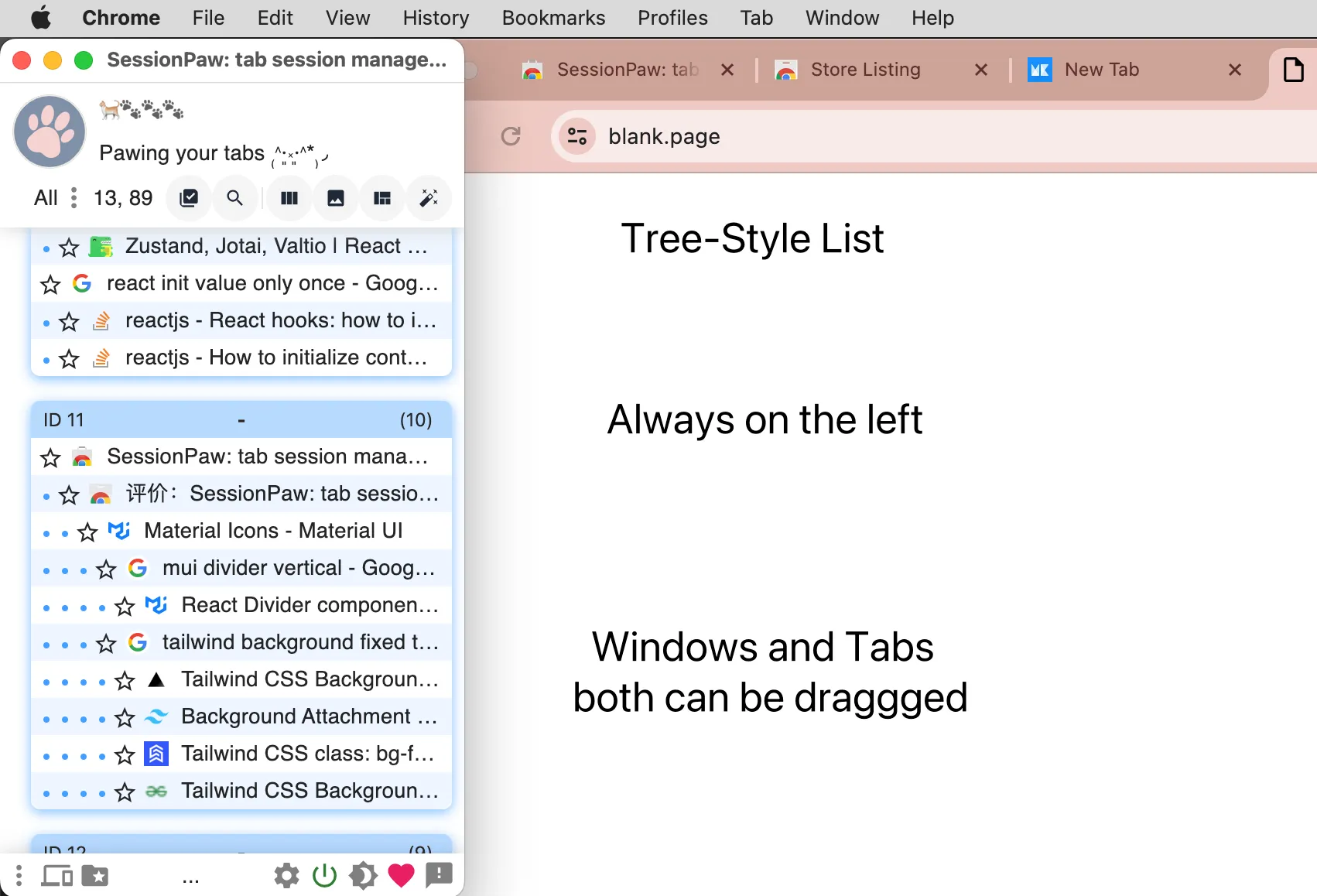Switch to column layout view
This screenshot has width=1317, height=896.
pos(289,198)
